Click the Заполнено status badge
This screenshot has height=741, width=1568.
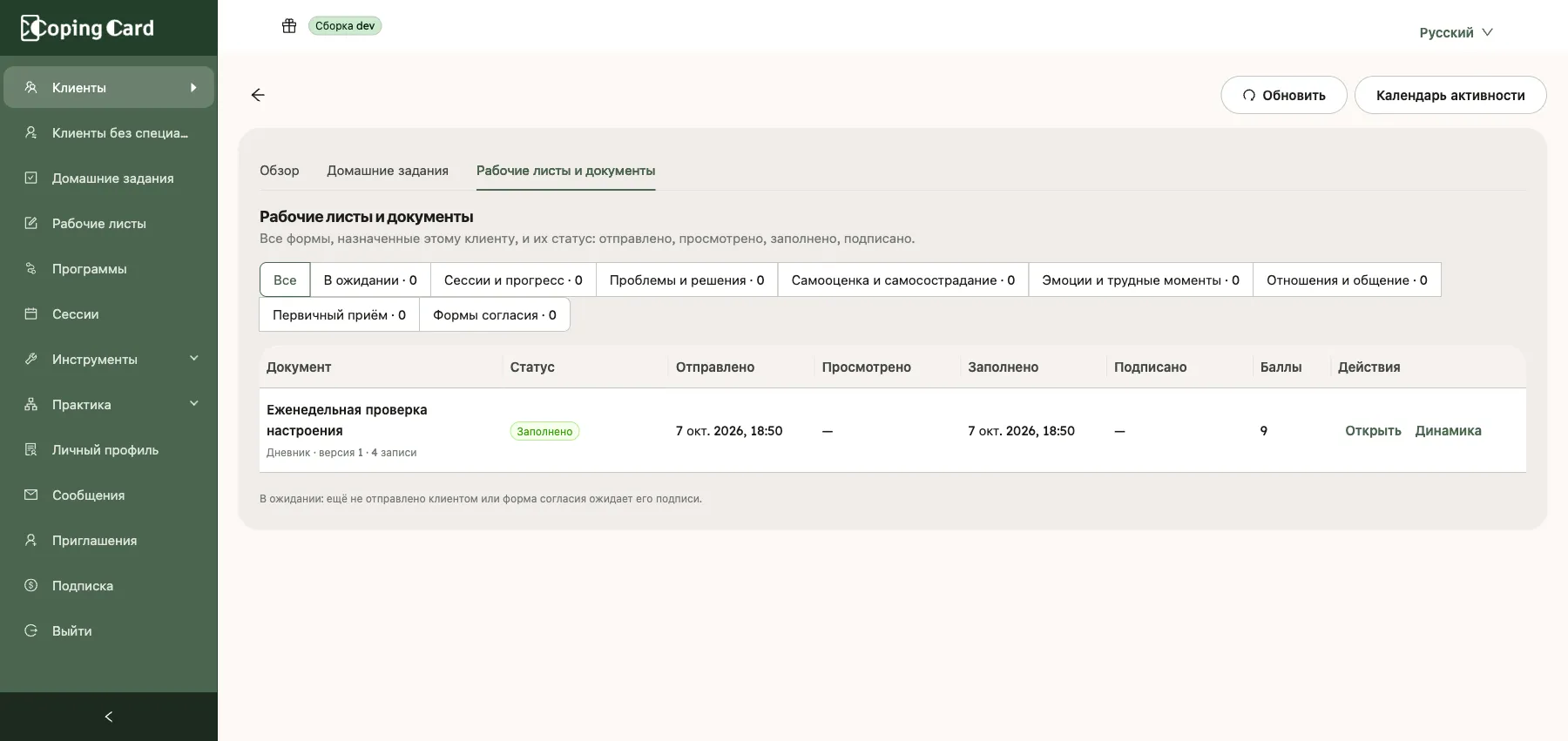(544, 431)
